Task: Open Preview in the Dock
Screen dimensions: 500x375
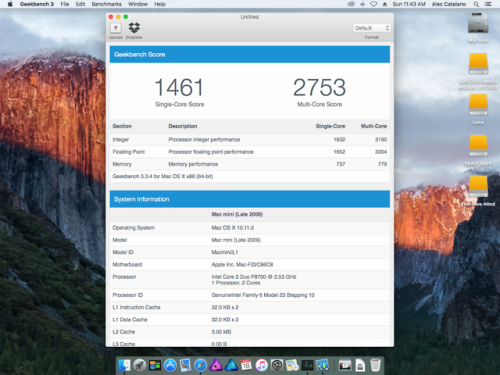Action: point(185,365)
